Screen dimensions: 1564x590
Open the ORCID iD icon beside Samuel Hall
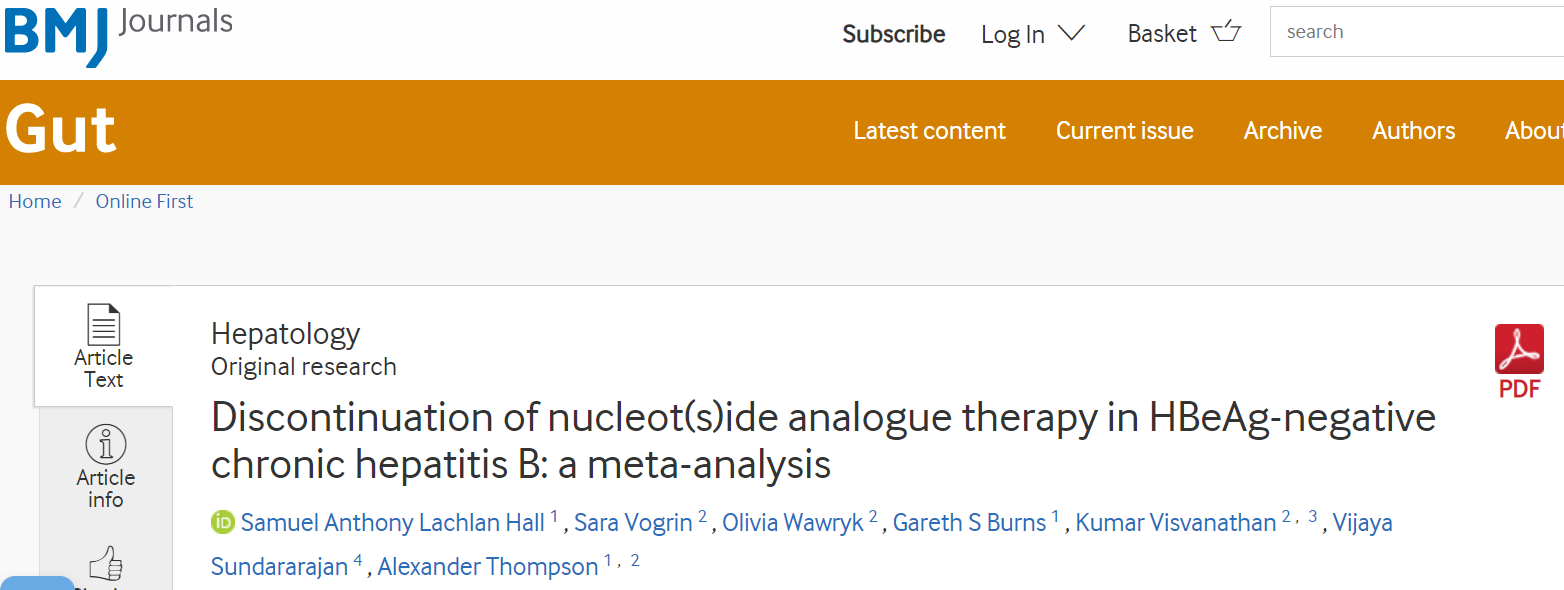click(x=222, y=522)
